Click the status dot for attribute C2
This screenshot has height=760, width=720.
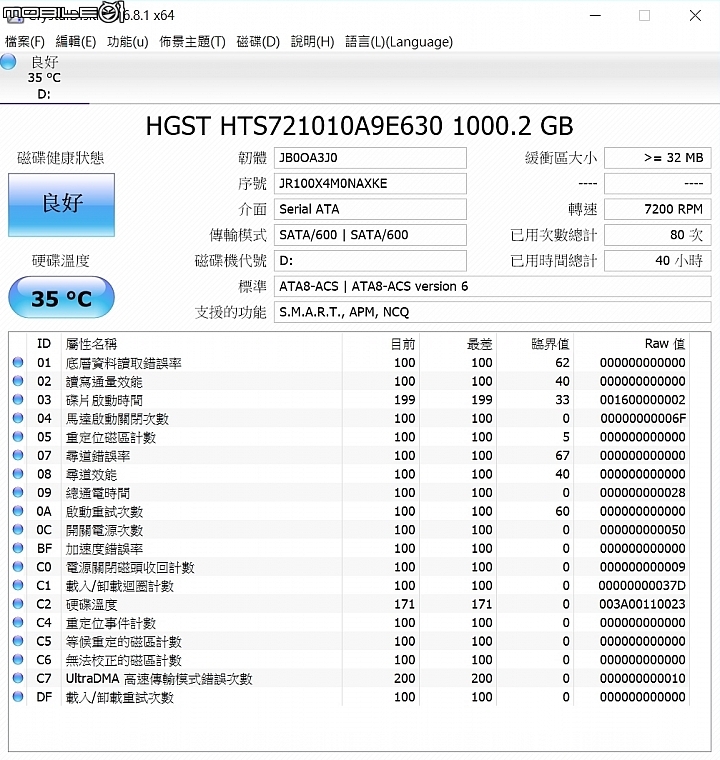(18, 603)
